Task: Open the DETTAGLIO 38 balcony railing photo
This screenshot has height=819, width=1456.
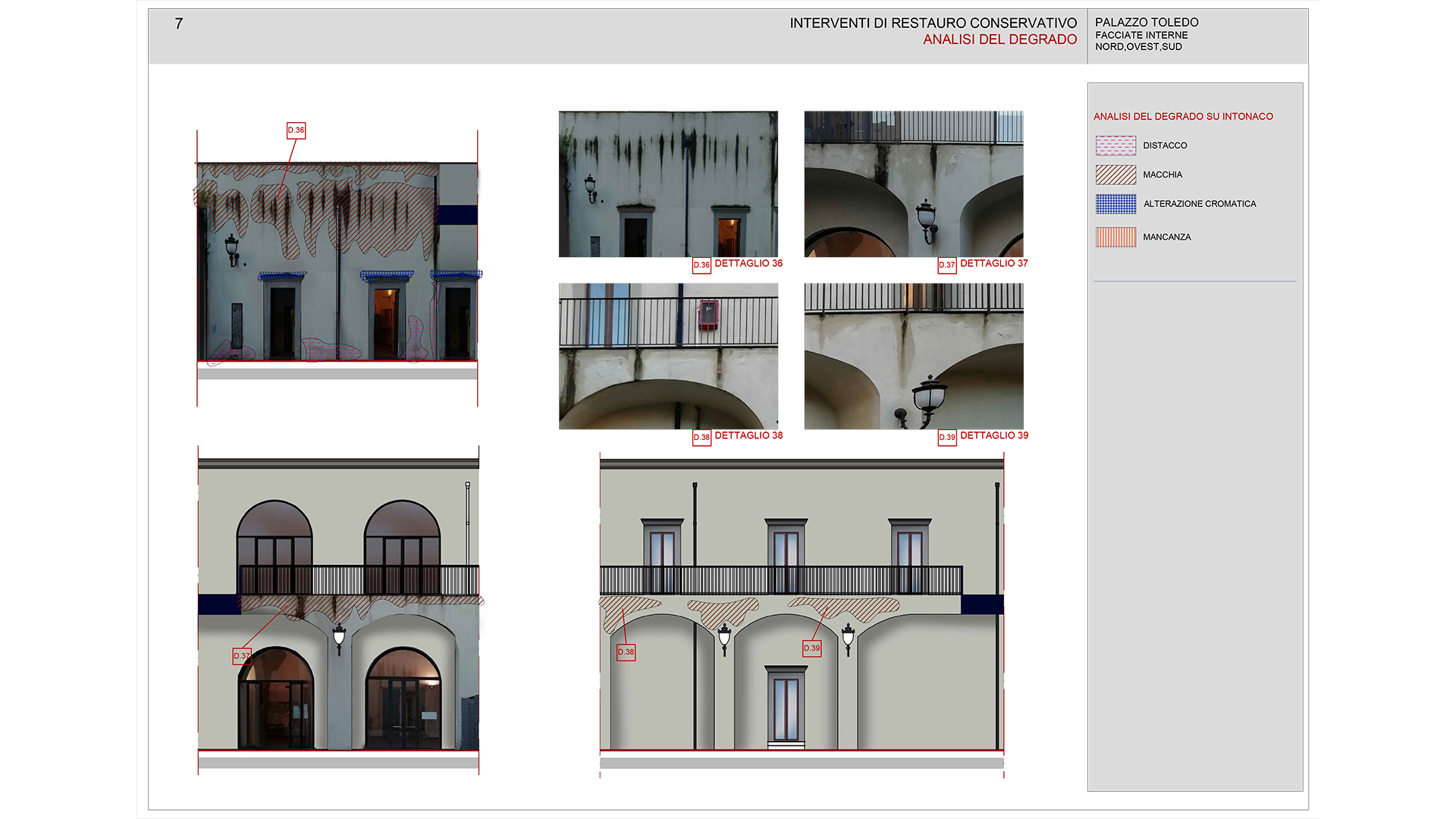Action: coord(668,356)
